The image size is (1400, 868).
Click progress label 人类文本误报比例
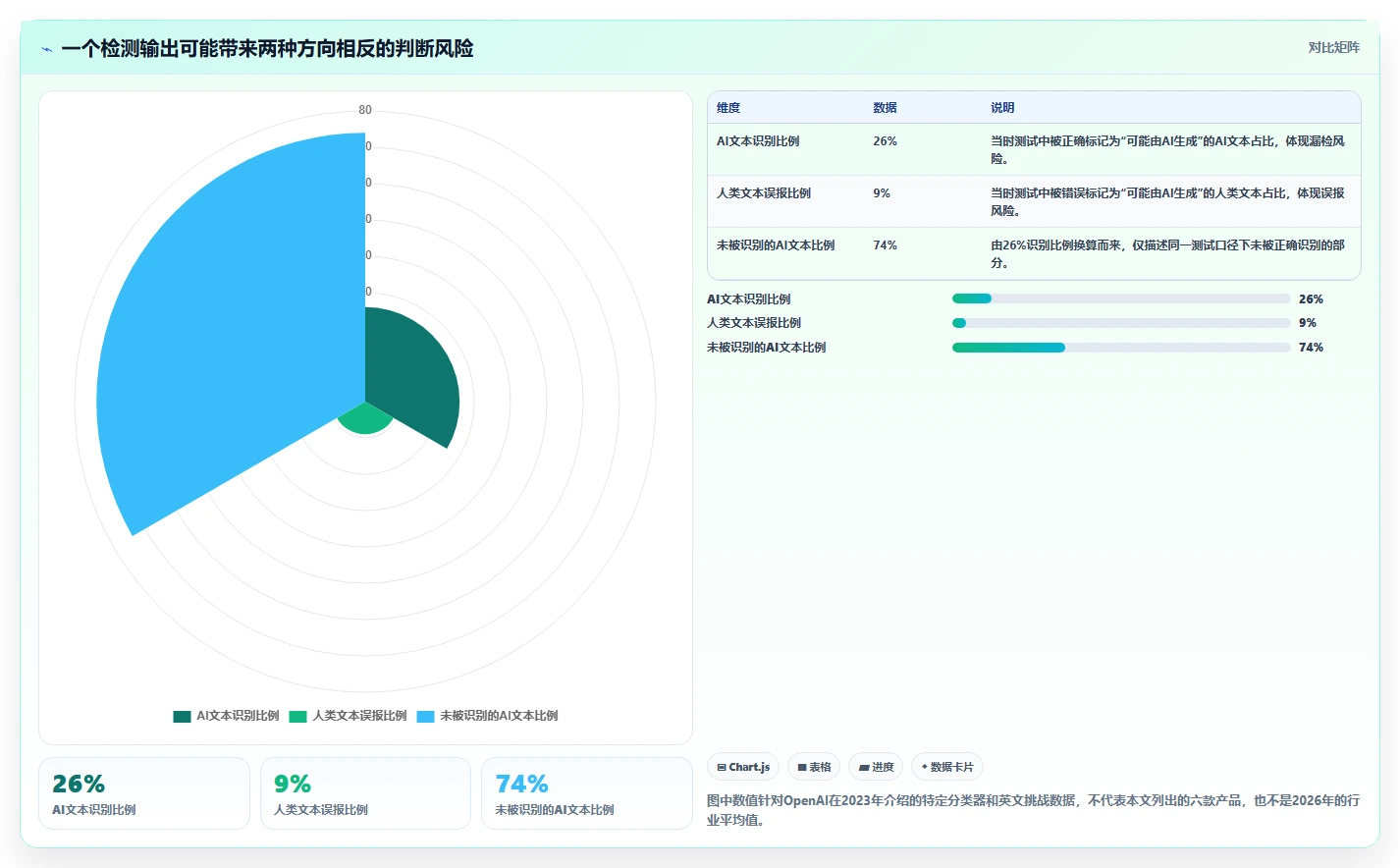pos(754,323)
